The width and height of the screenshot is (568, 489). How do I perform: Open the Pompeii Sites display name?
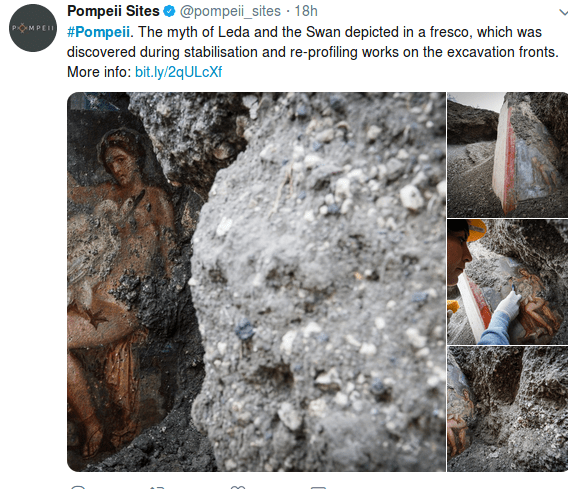[113, 11]
